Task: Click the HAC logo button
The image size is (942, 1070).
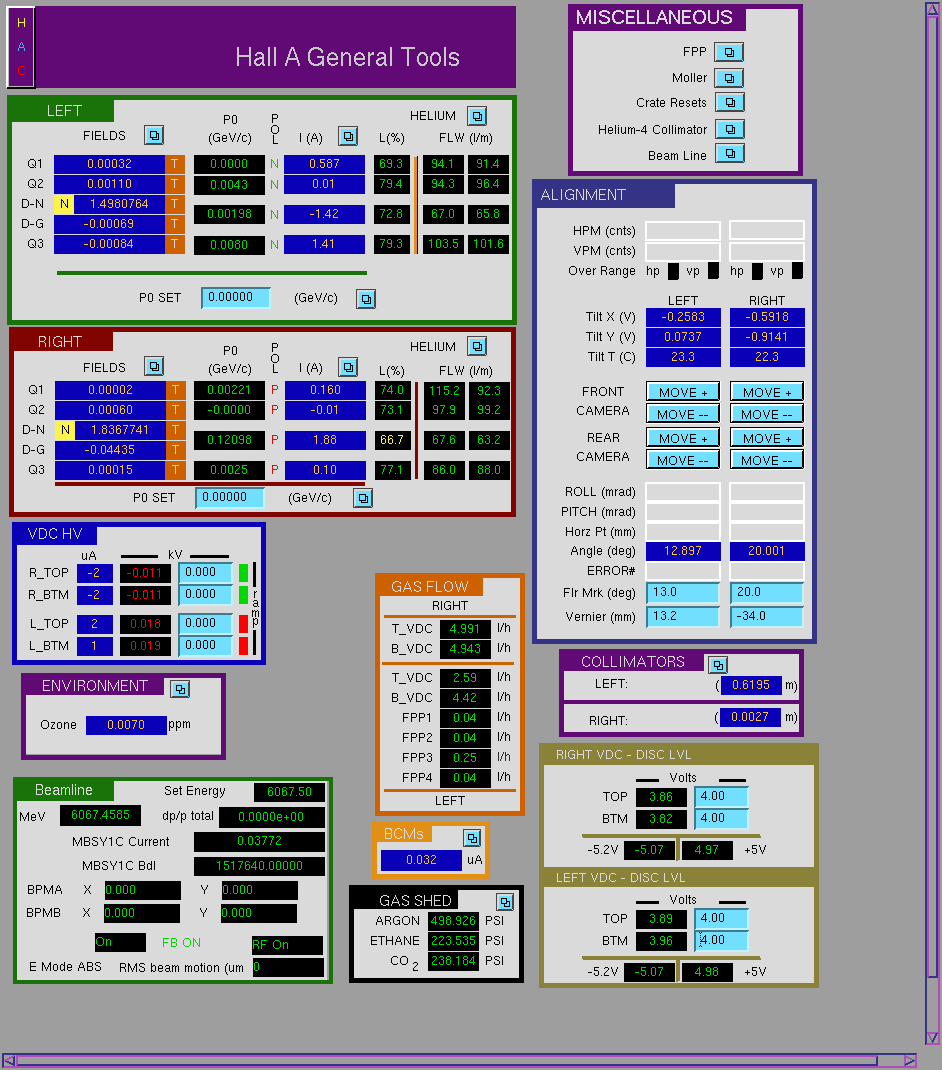Action: coord(21,47)
